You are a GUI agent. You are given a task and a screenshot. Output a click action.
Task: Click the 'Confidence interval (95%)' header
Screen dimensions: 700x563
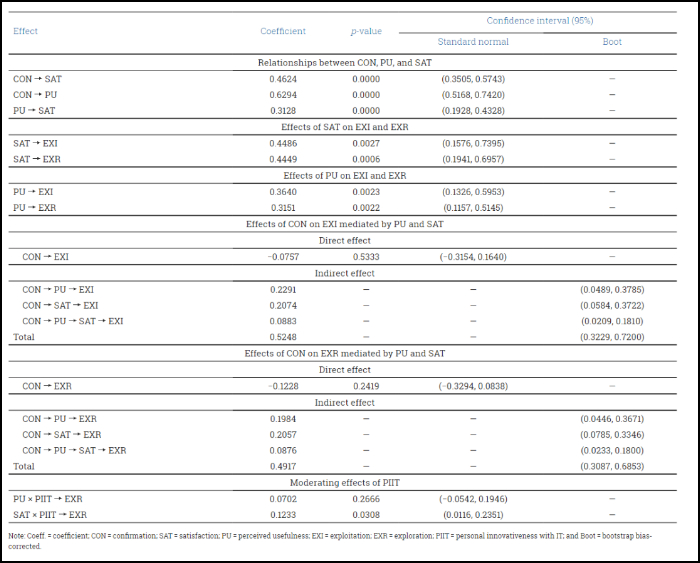tap(540, 21)
